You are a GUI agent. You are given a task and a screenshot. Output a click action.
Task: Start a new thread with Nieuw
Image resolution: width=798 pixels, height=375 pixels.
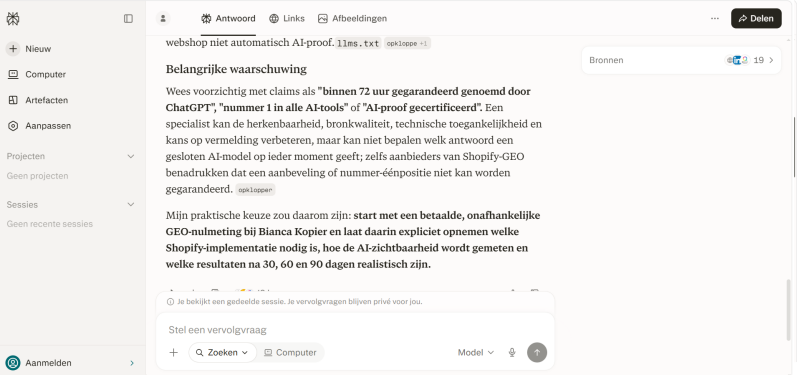coord(29,49)
